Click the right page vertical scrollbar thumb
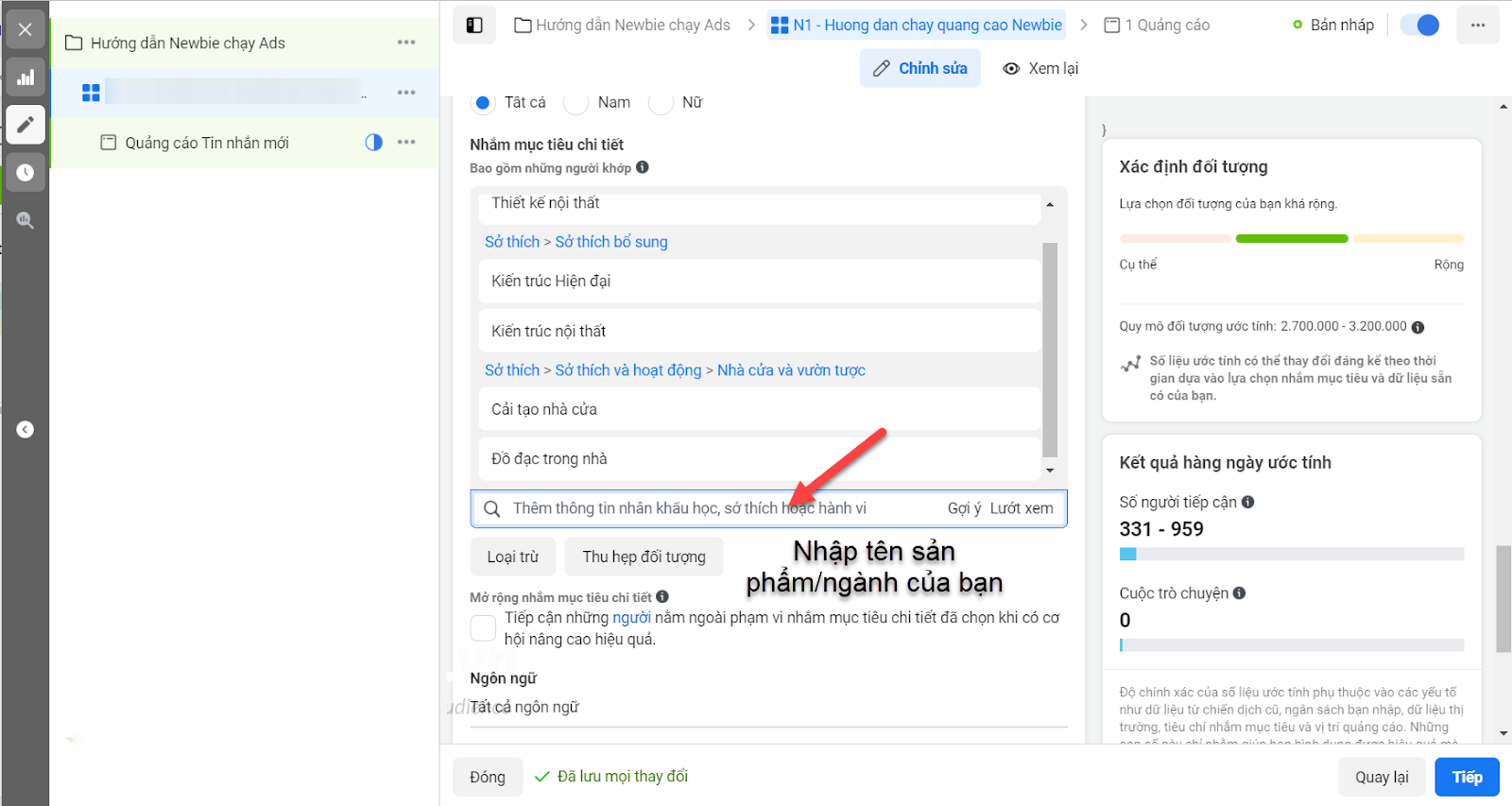 pos(1503,599)
